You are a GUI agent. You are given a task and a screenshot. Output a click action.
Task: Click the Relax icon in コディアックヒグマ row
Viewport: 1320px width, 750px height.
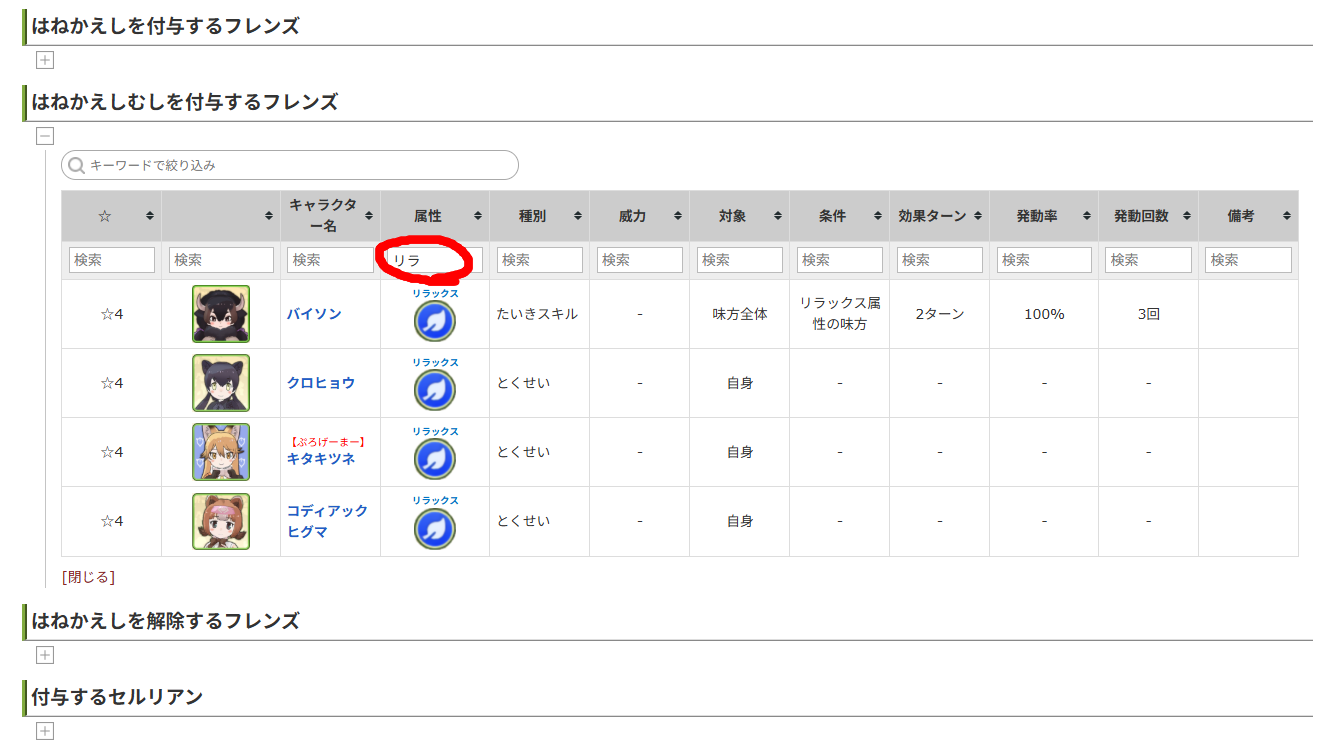[x=435, y=528]
